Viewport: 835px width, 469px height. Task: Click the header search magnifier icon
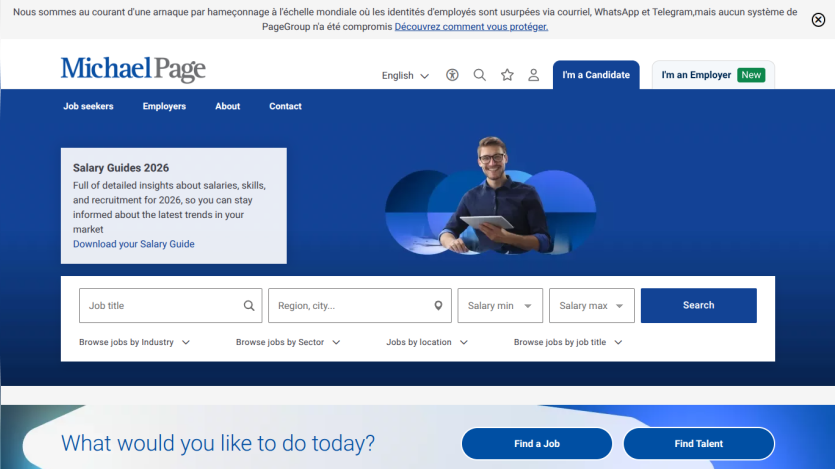pos(480,75)
